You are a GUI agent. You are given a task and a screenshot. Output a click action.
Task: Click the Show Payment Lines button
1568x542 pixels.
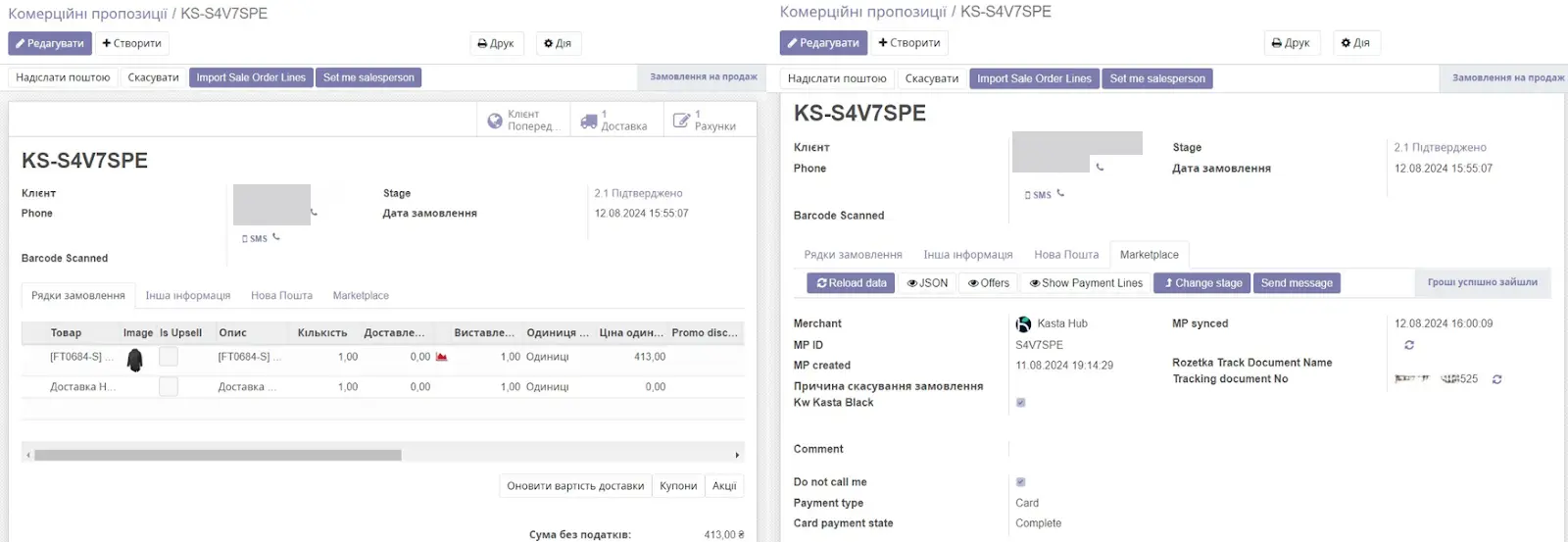(1086, 283)
